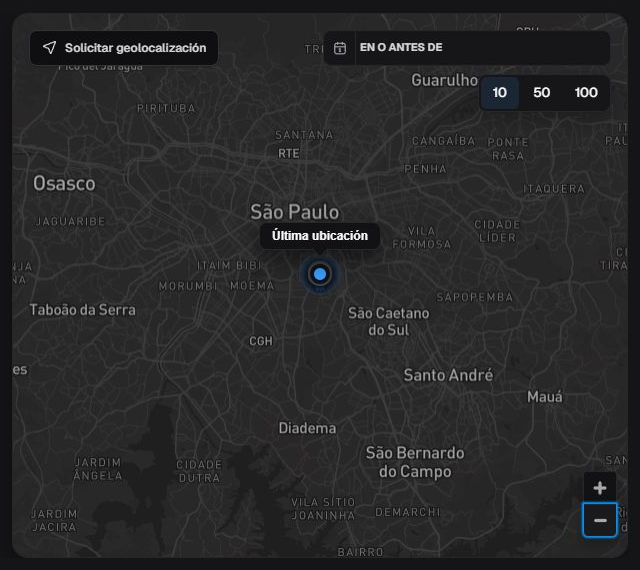Viewport: 640px width, 570px height.
Task: Click the Osasco map label
Action: click(64, 183)
